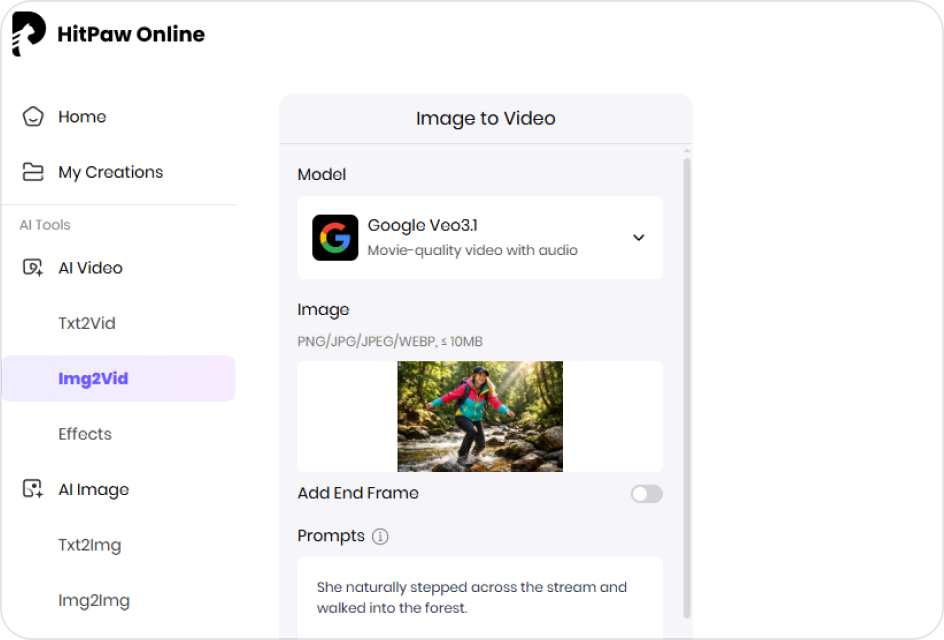This screenshot has width=944, height=640.
Task: Enable the Add End Frame switch
Action: pyautogui.click(x=646, y=493)
